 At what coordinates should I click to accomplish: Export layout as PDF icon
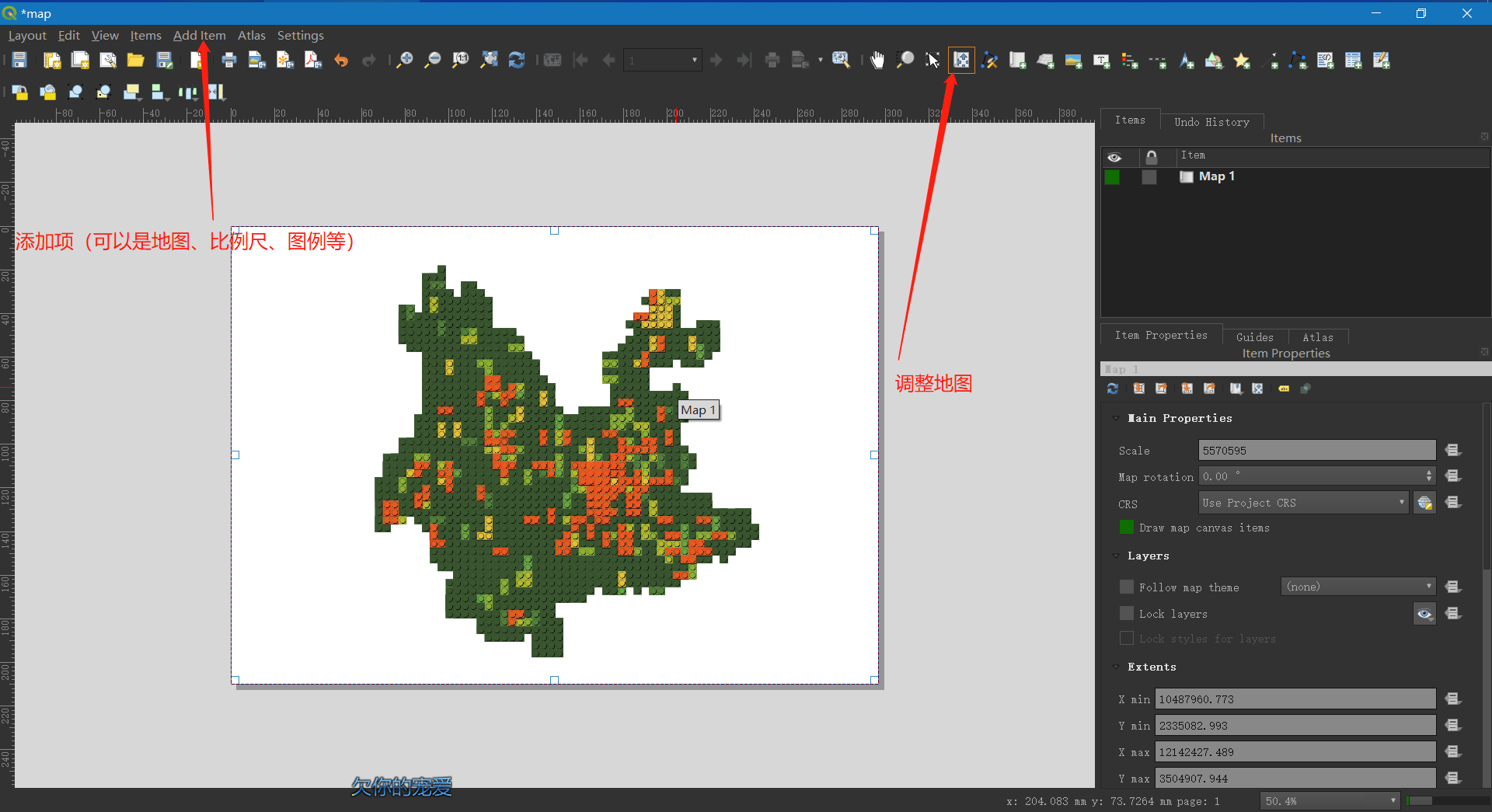click(312, 60)
